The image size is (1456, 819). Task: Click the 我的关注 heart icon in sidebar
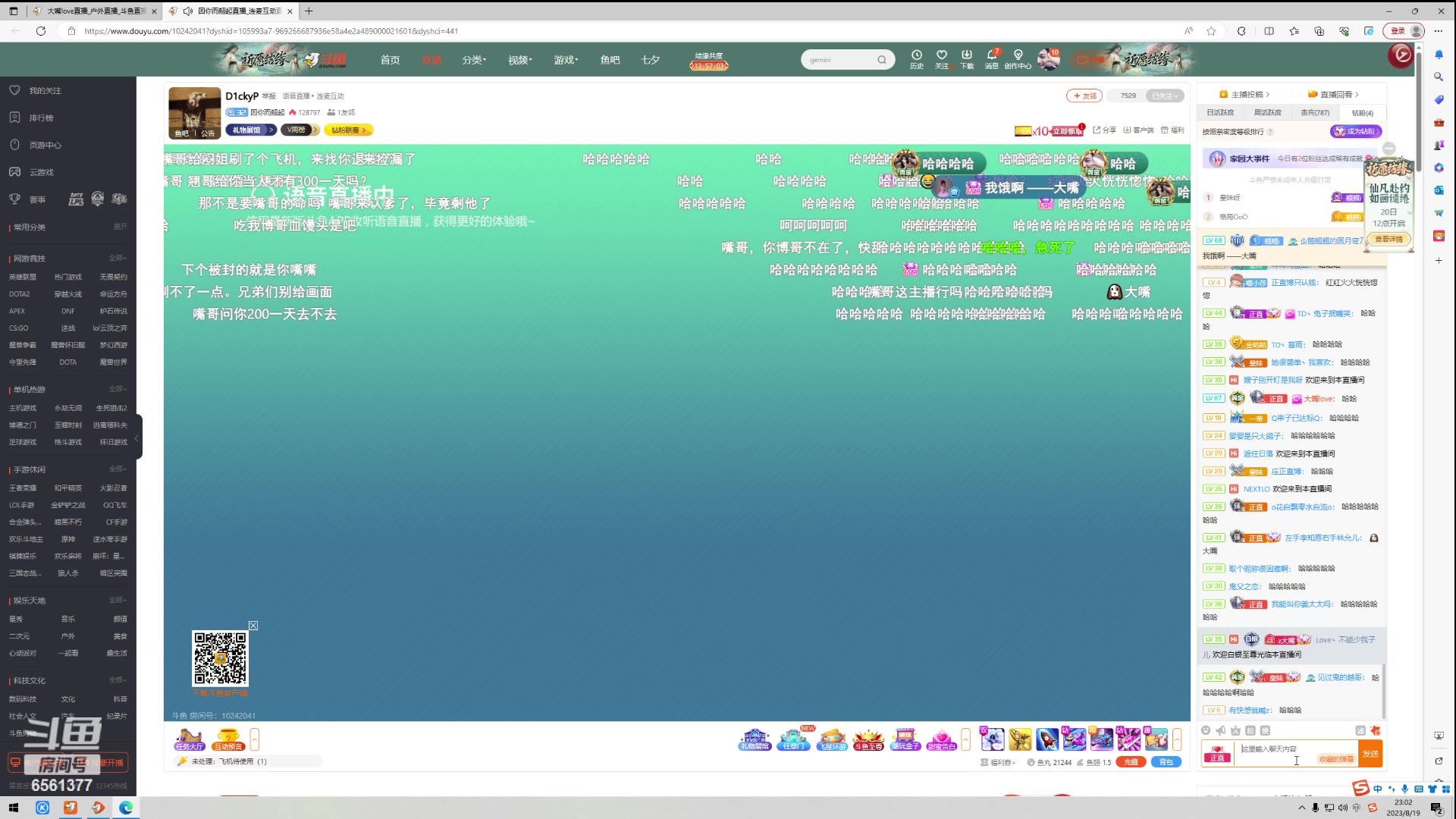(x=14, y=90)
